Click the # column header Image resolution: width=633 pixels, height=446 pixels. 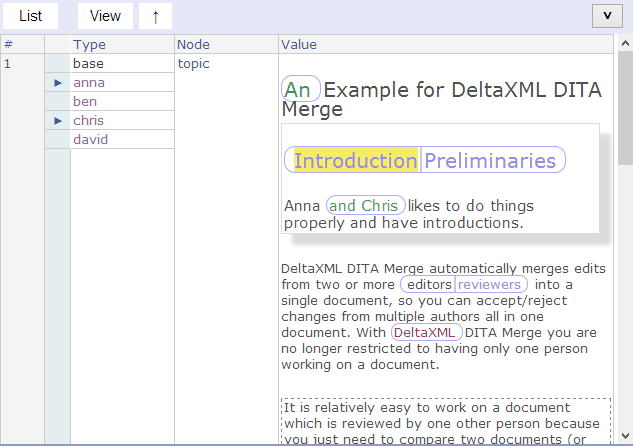tap(23, 44)
